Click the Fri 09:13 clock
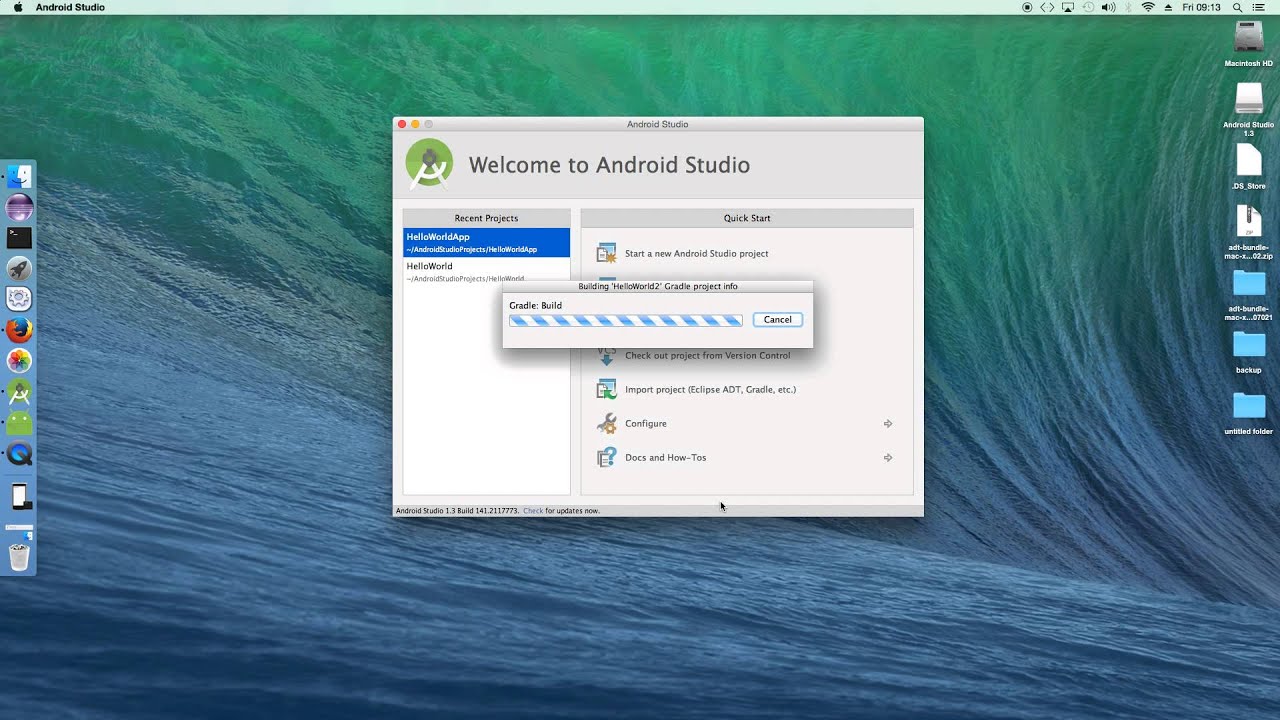 1201,7
